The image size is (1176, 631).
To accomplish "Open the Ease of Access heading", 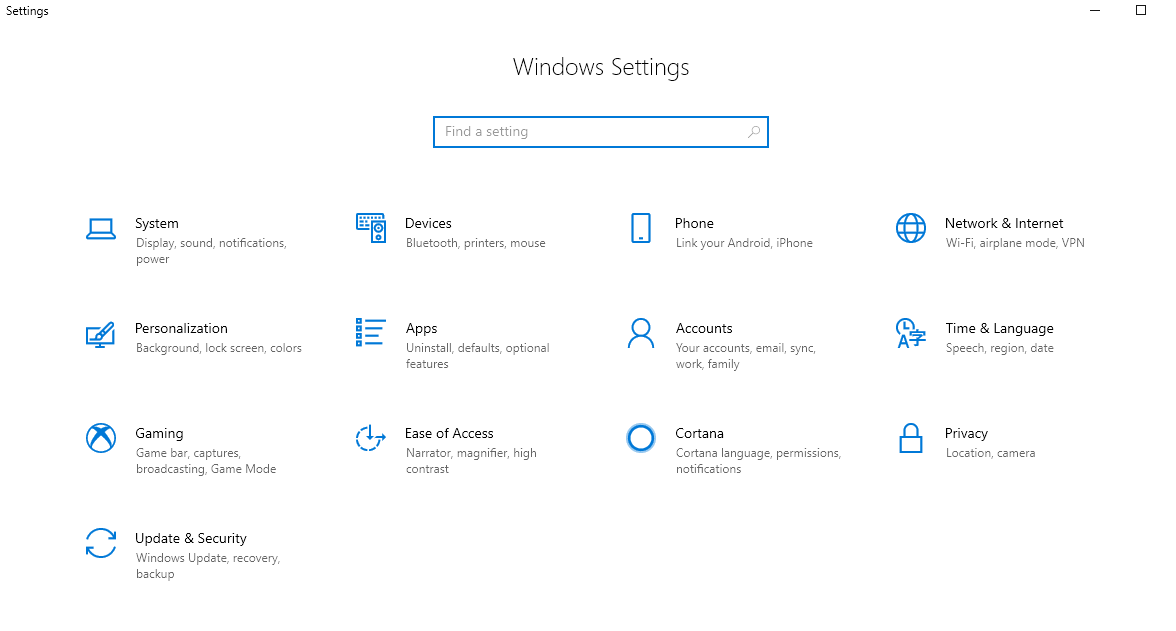I will pos(448,434).
